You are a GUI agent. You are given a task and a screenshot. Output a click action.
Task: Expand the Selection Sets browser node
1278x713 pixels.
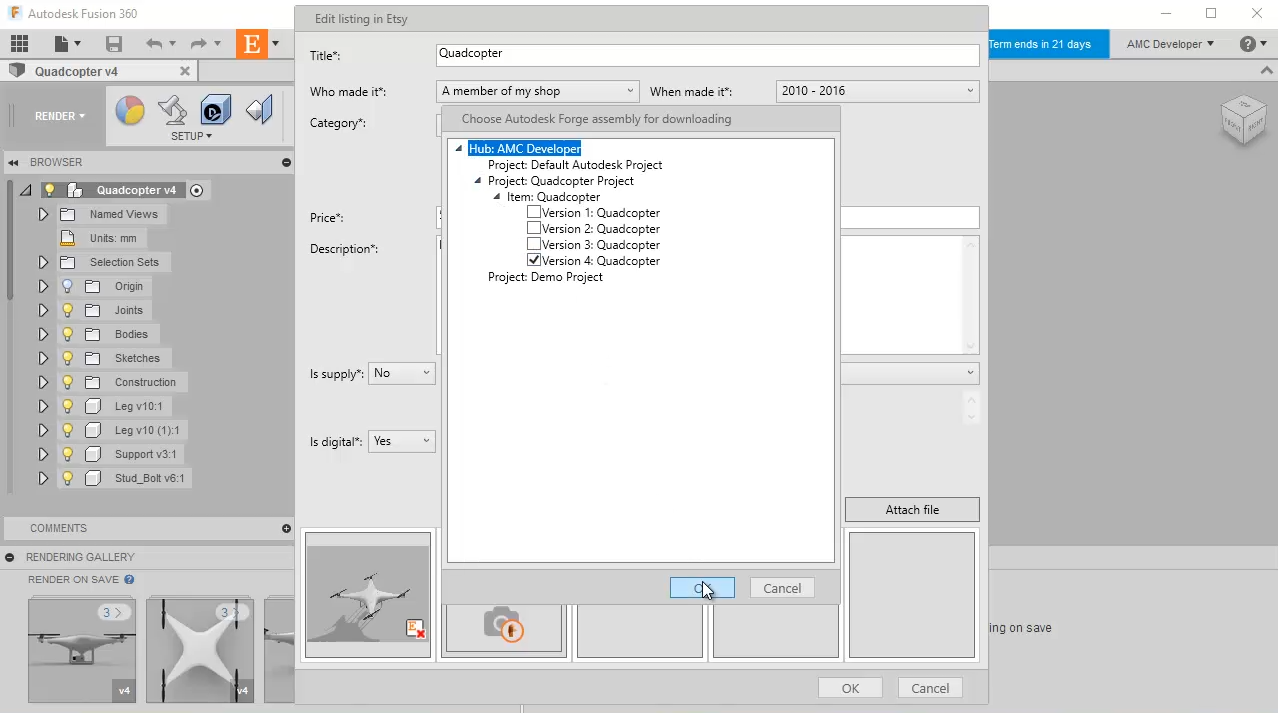click(43, 262)
